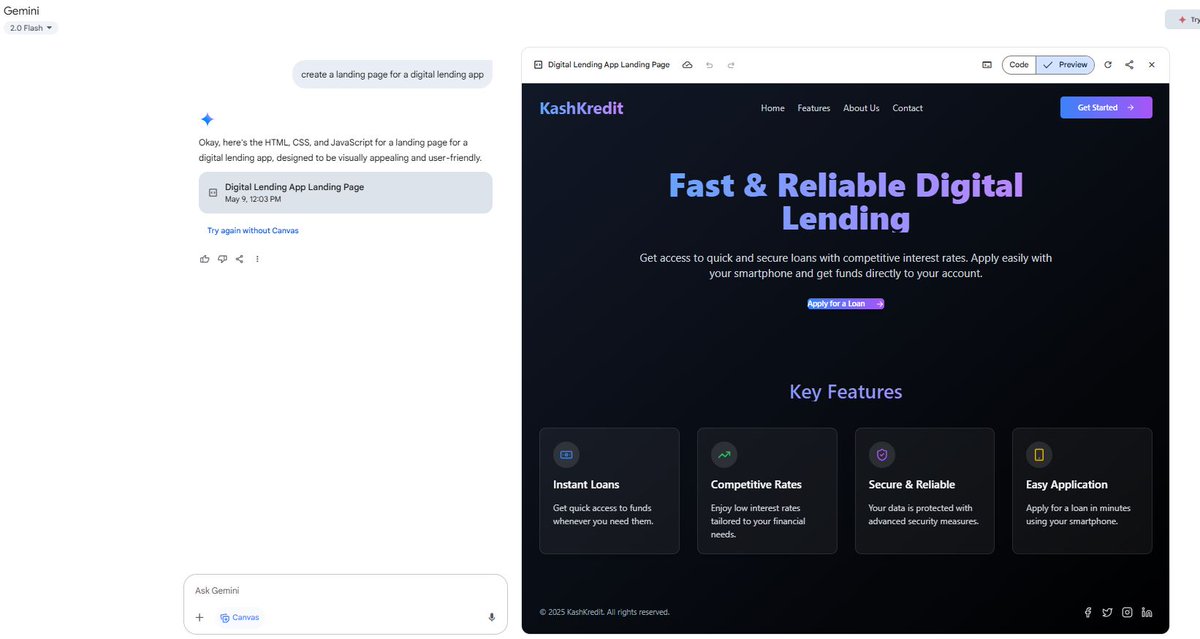Click the Instant Loans card icon
Viewport: 1200px width, 639px height.
tap(566, 455)
